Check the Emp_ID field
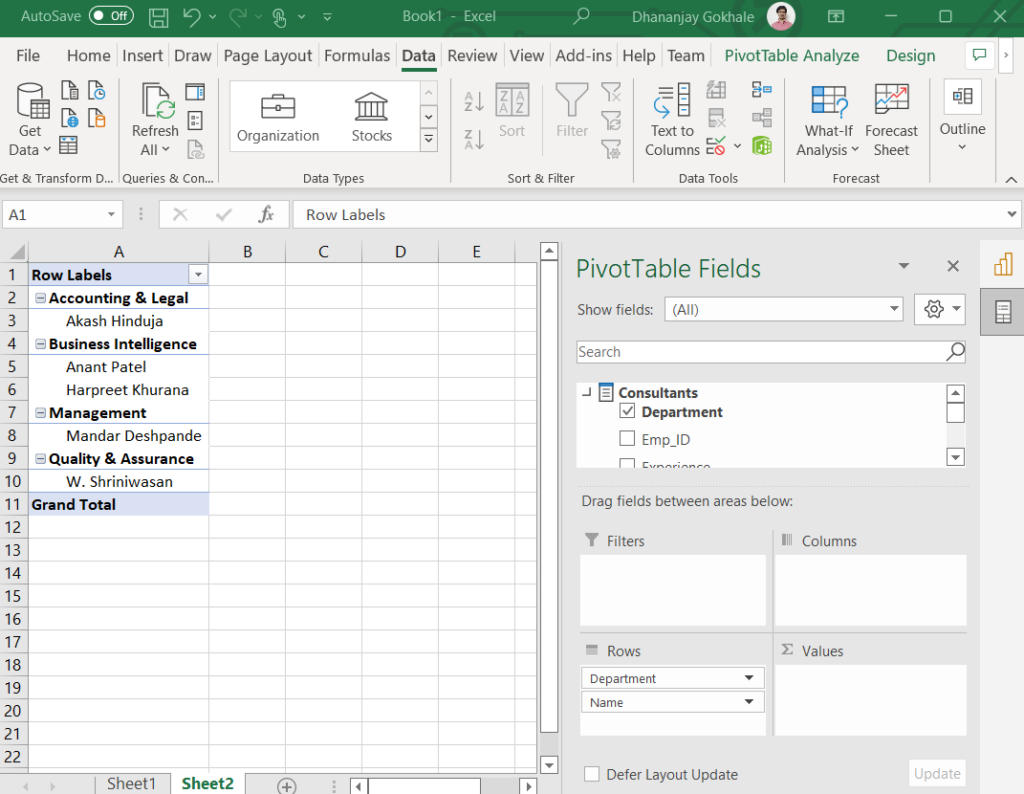Viewport: 1024px width, 794px height. tap(627, 438)
